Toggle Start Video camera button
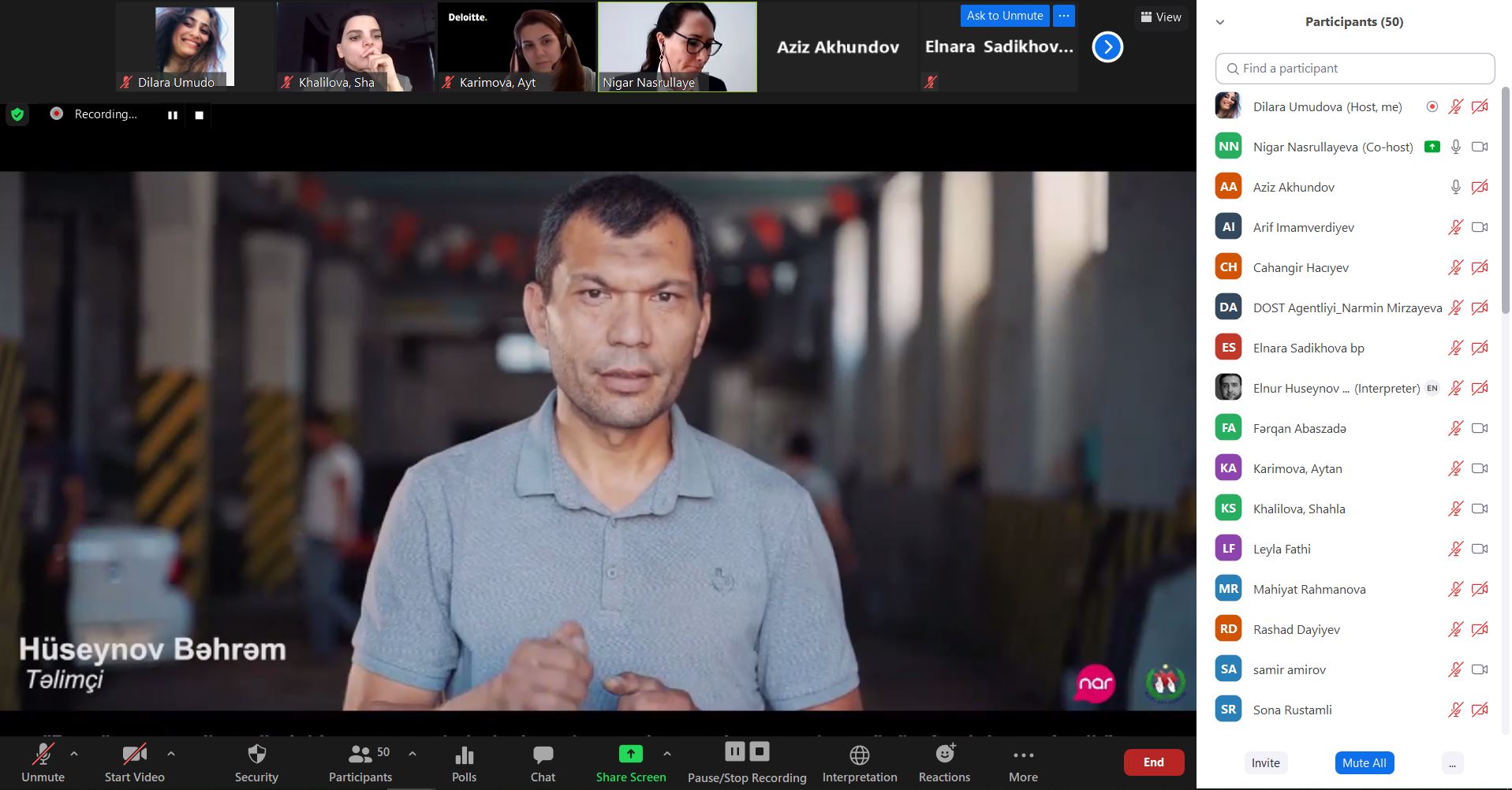This screenshot has height=790, width=1512. [134, 755]
